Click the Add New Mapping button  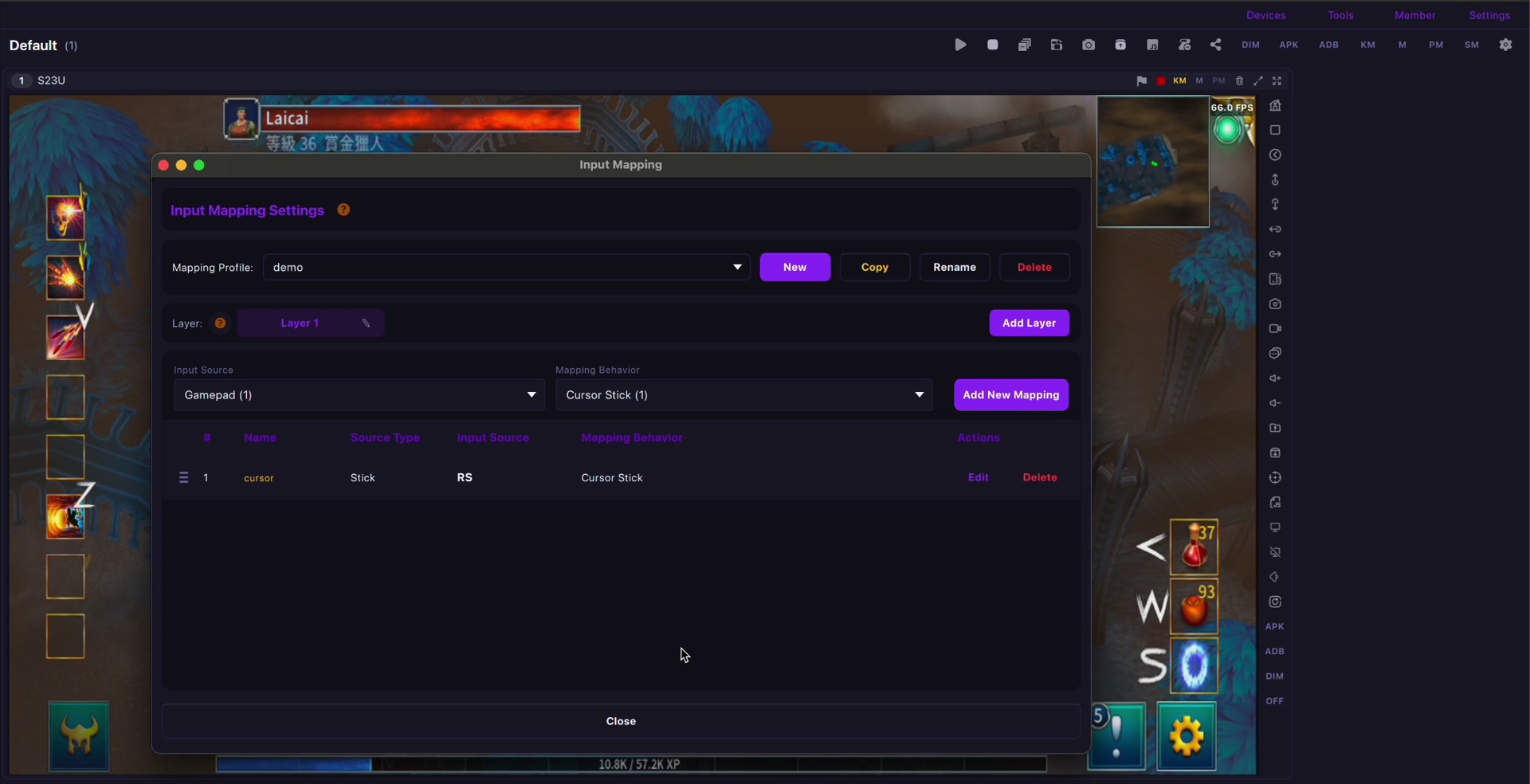1011,395
